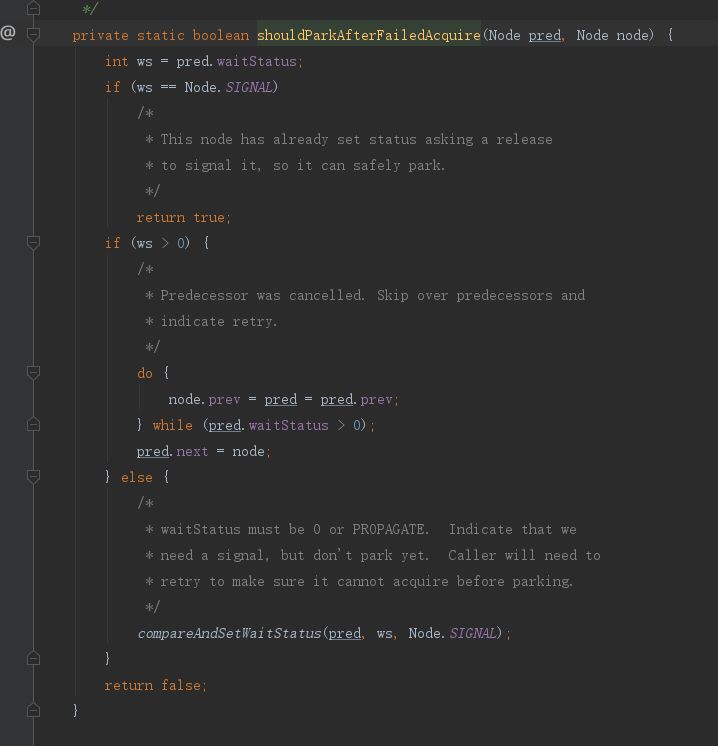This screenshot has width=718, height=746.
Task: Click fold end marker of top comment '*/'
Action: pos(33,8)
